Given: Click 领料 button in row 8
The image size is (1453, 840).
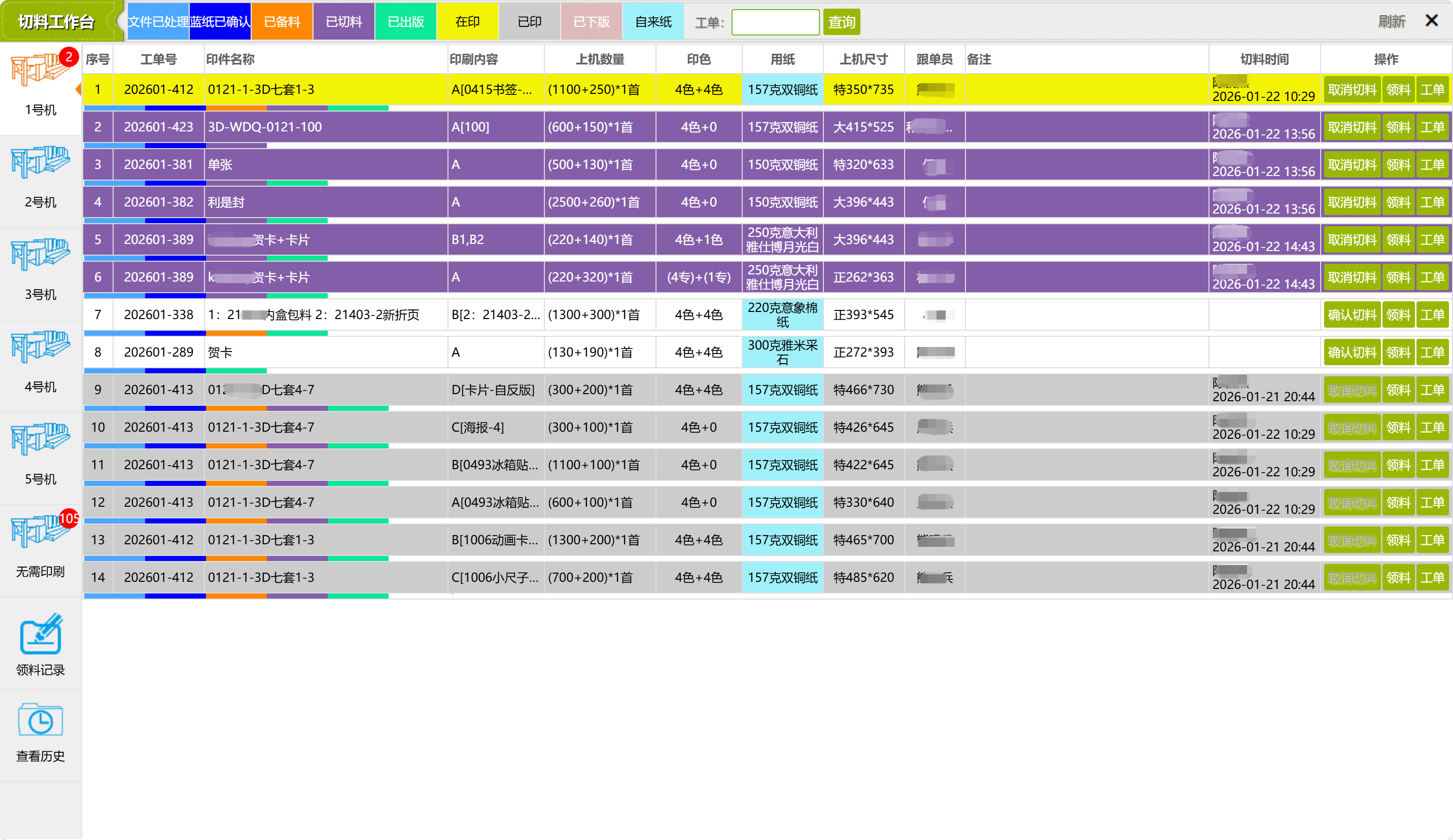Looking at the screenshot, I should (1398, 352).
